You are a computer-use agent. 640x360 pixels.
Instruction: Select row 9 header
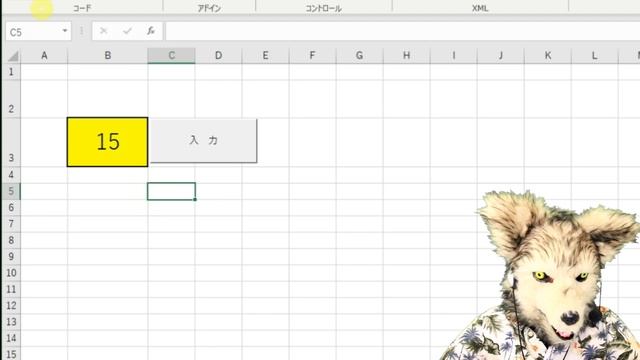[x=11, y=256]
